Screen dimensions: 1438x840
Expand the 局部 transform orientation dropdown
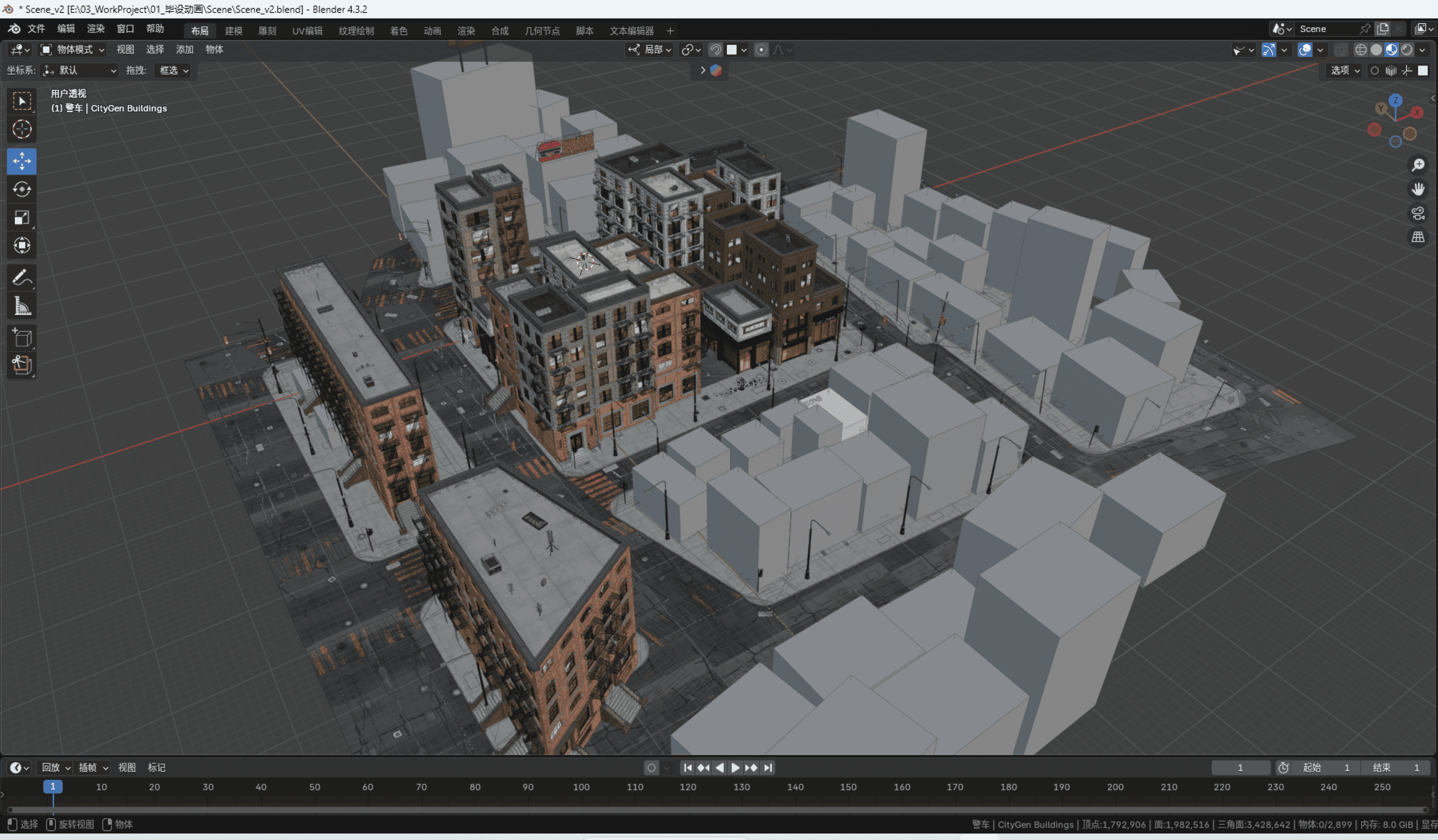tap(650, 50)
